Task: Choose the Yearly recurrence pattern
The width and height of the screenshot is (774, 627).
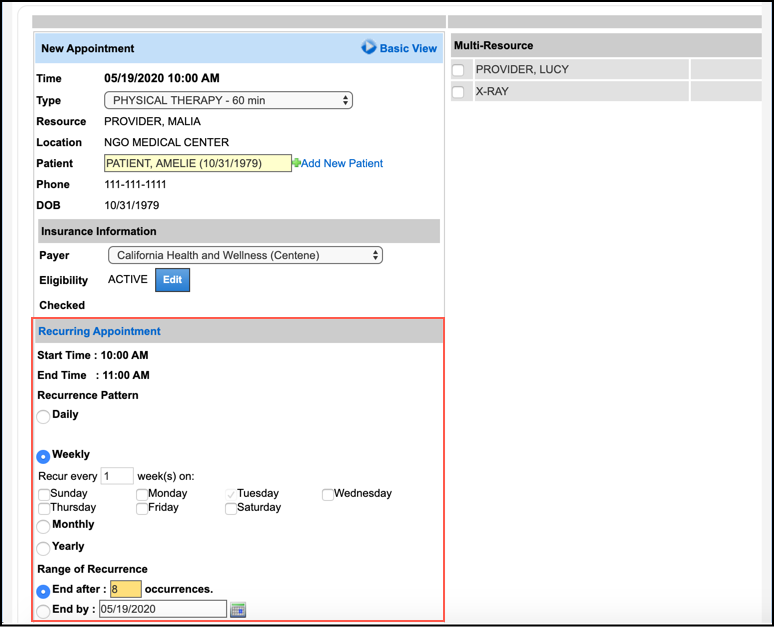Action: coord(43,548)
